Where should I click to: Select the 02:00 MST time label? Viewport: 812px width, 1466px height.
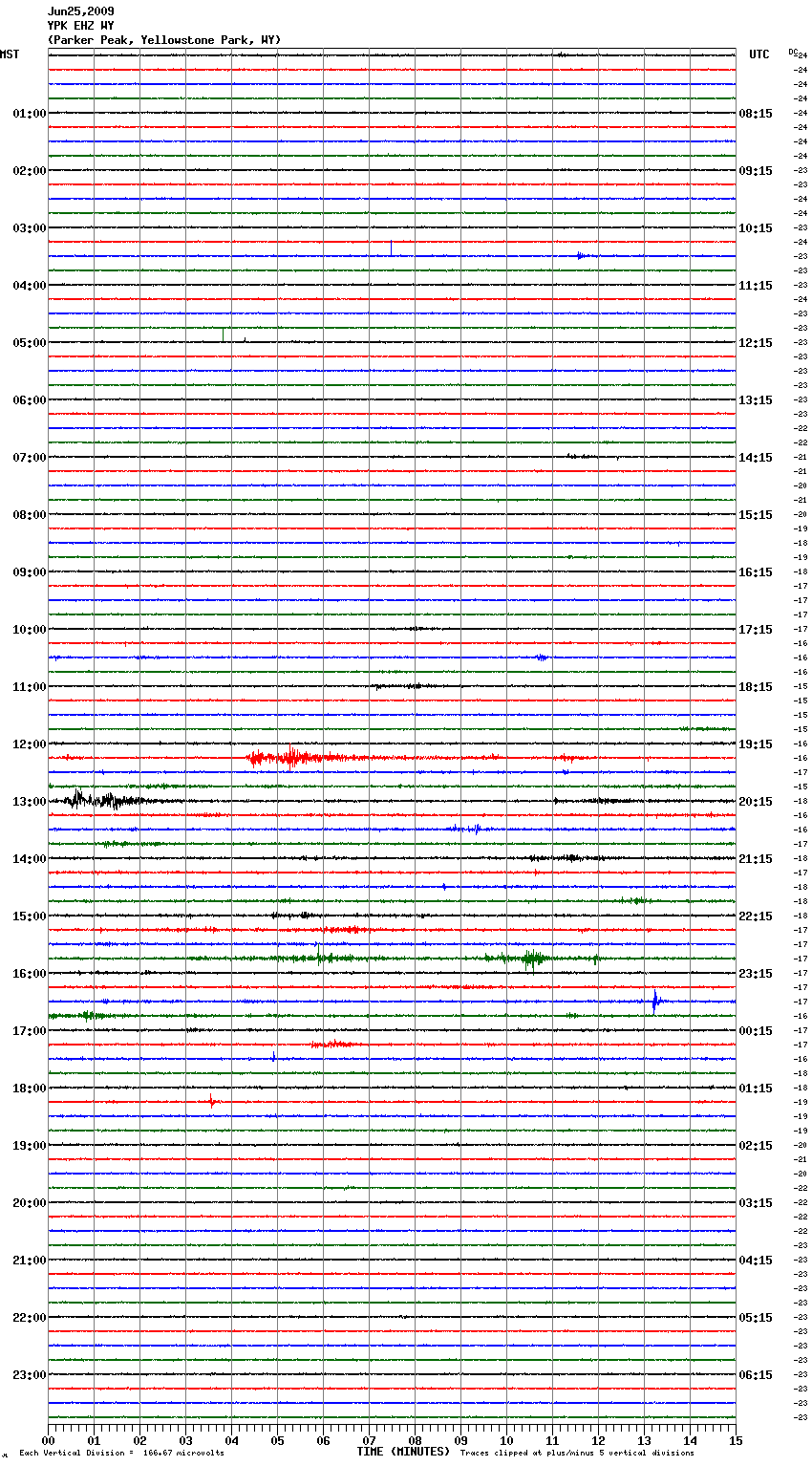[30, 171]
